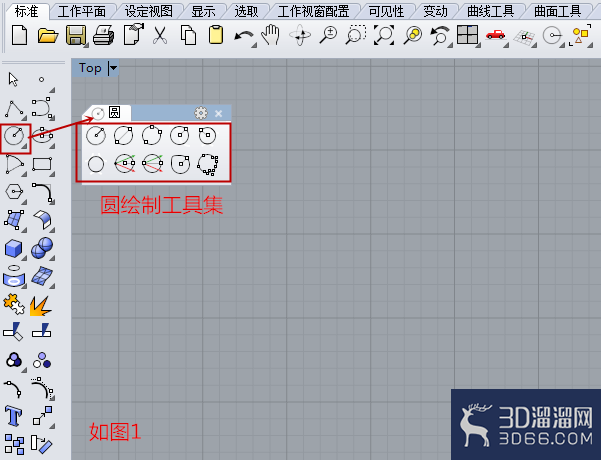Select the box solid tool
The height and width of the screenshot is (460, 601).
click(x=13, y=248)
